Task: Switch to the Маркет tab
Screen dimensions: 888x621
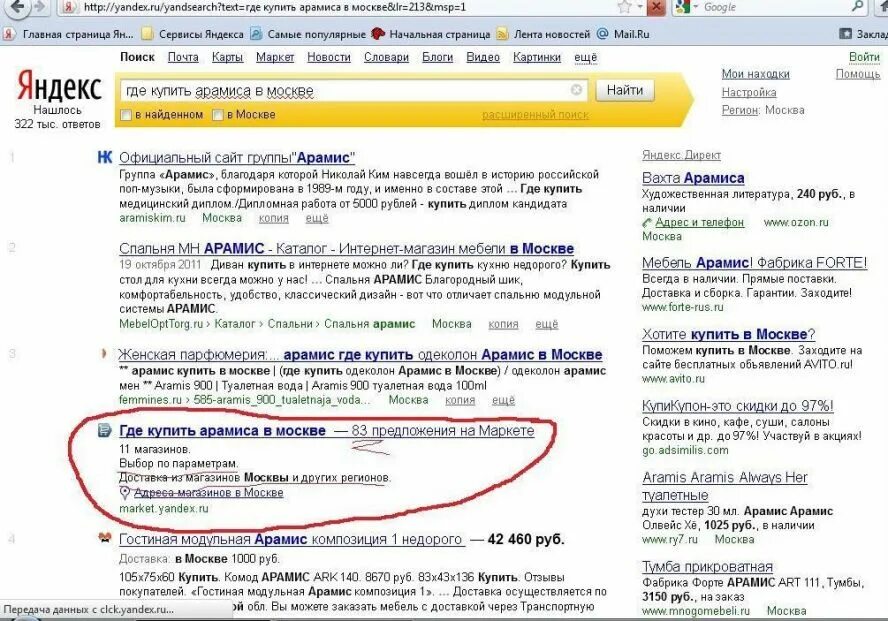Action: (275, 57)
